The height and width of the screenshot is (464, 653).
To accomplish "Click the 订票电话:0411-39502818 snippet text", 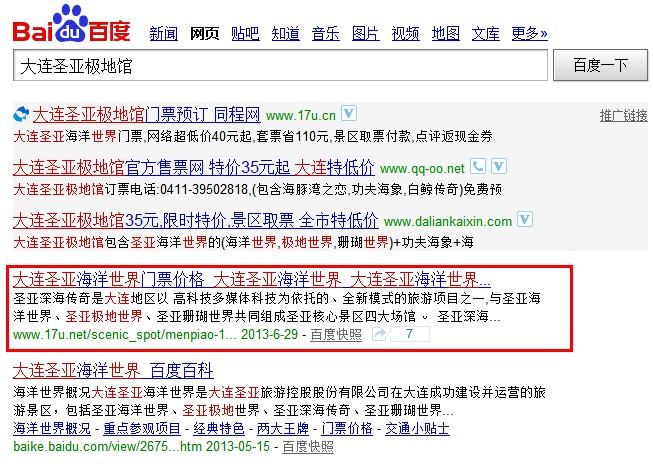I will [x=177, y=190].
